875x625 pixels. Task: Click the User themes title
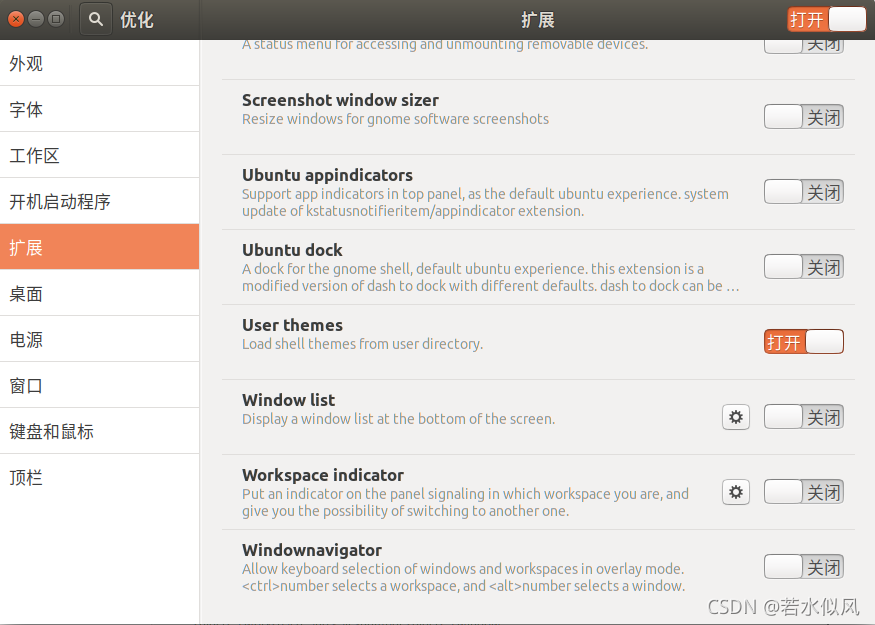pos(292,325)
